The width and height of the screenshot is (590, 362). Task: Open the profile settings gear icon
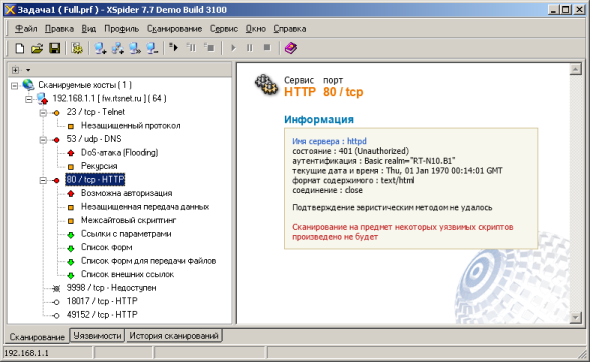click(x=77, y=48)
